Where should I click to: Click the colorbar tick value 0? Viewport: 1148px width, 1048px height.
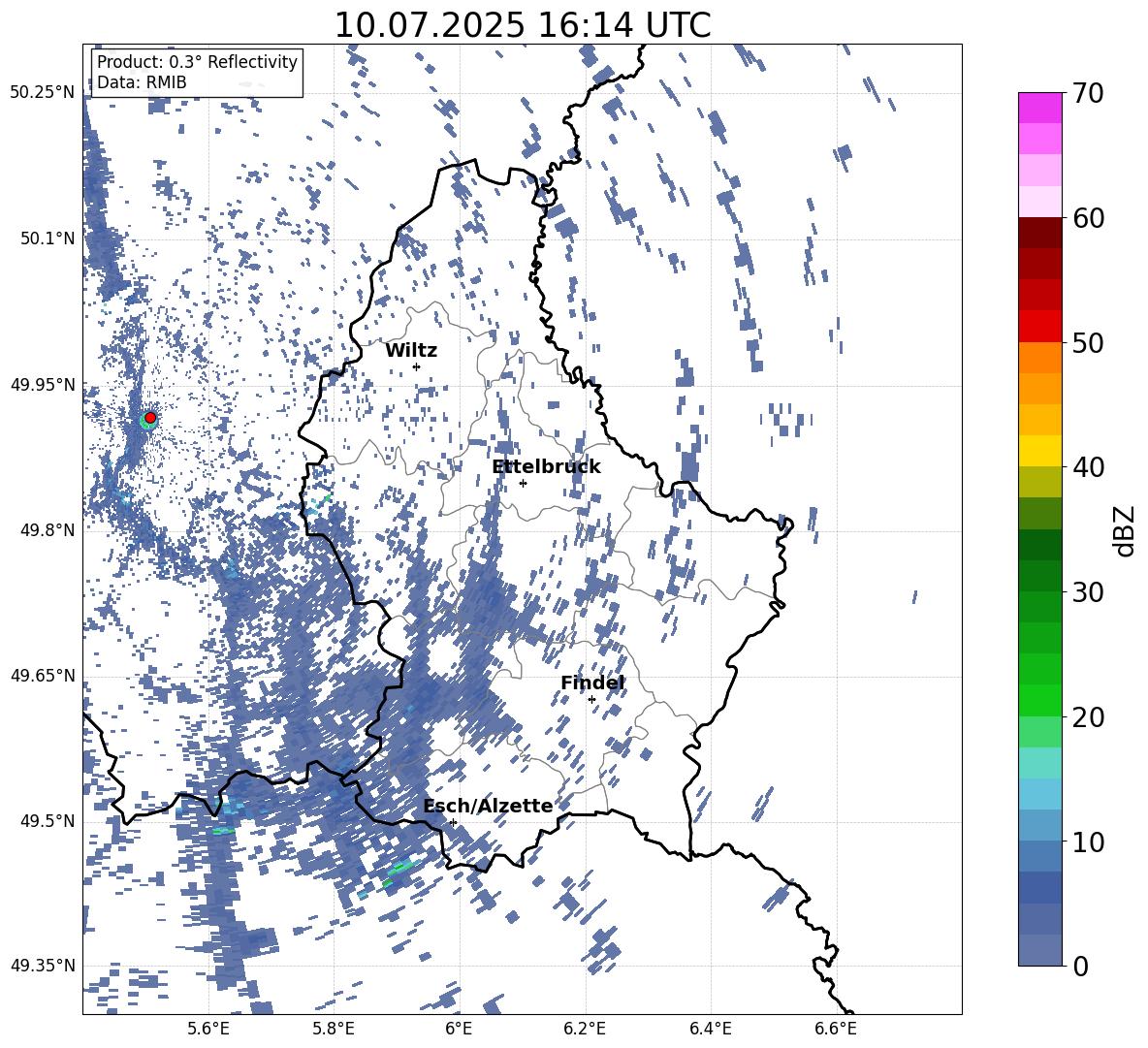pyautogui.click(x=1080, y=966)
